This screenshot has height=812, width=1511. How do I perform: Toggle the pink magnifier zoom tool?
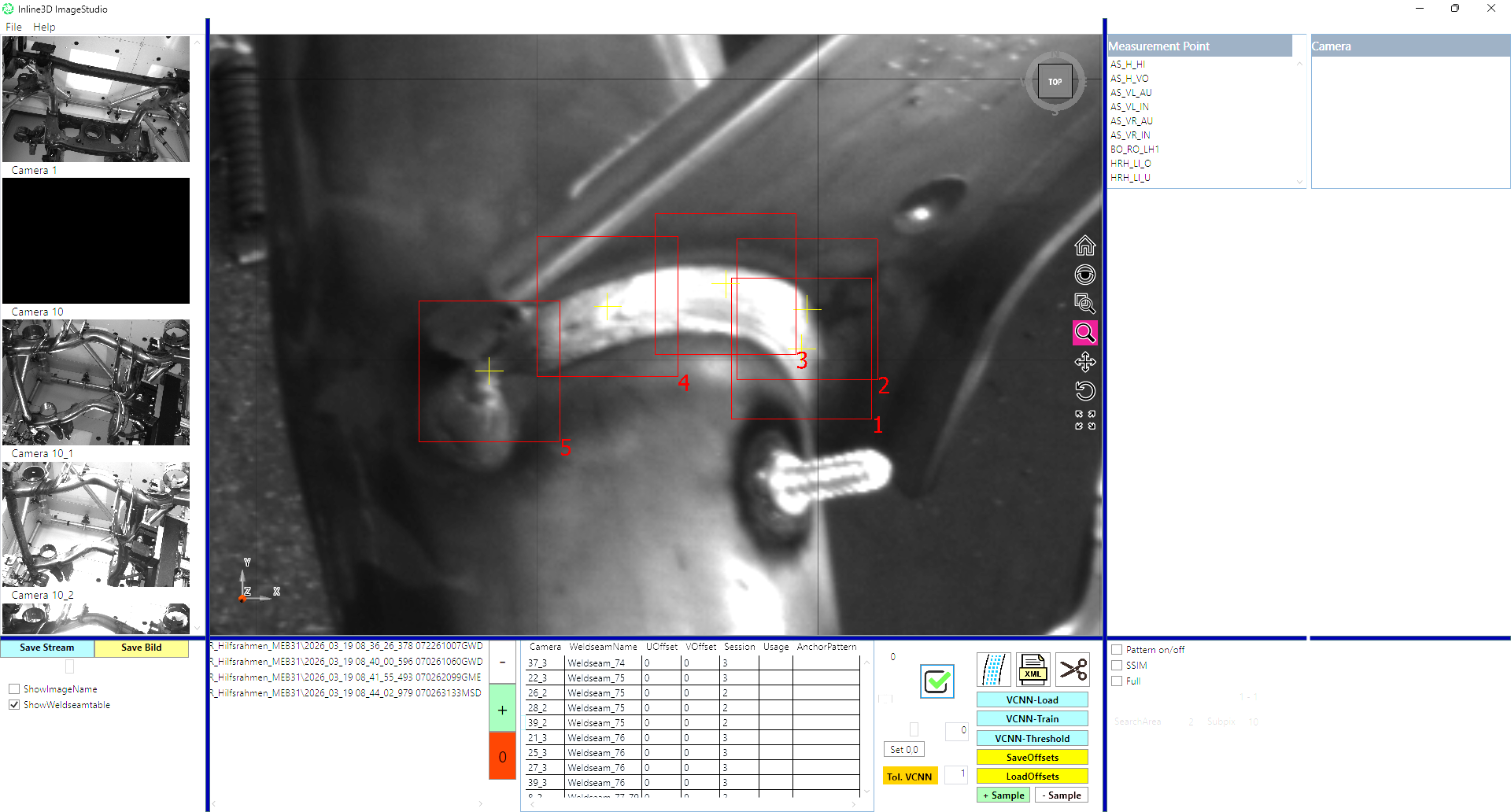pyautogui.click(x=1084, y=333)
